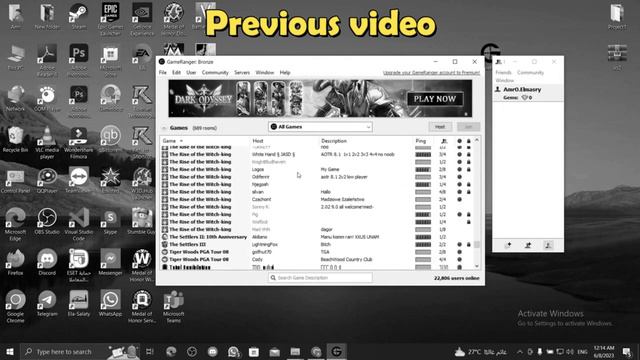Open the Google Chrome desktop shortcut
This screenshot has height=360, width=640.
pos(16,307)
